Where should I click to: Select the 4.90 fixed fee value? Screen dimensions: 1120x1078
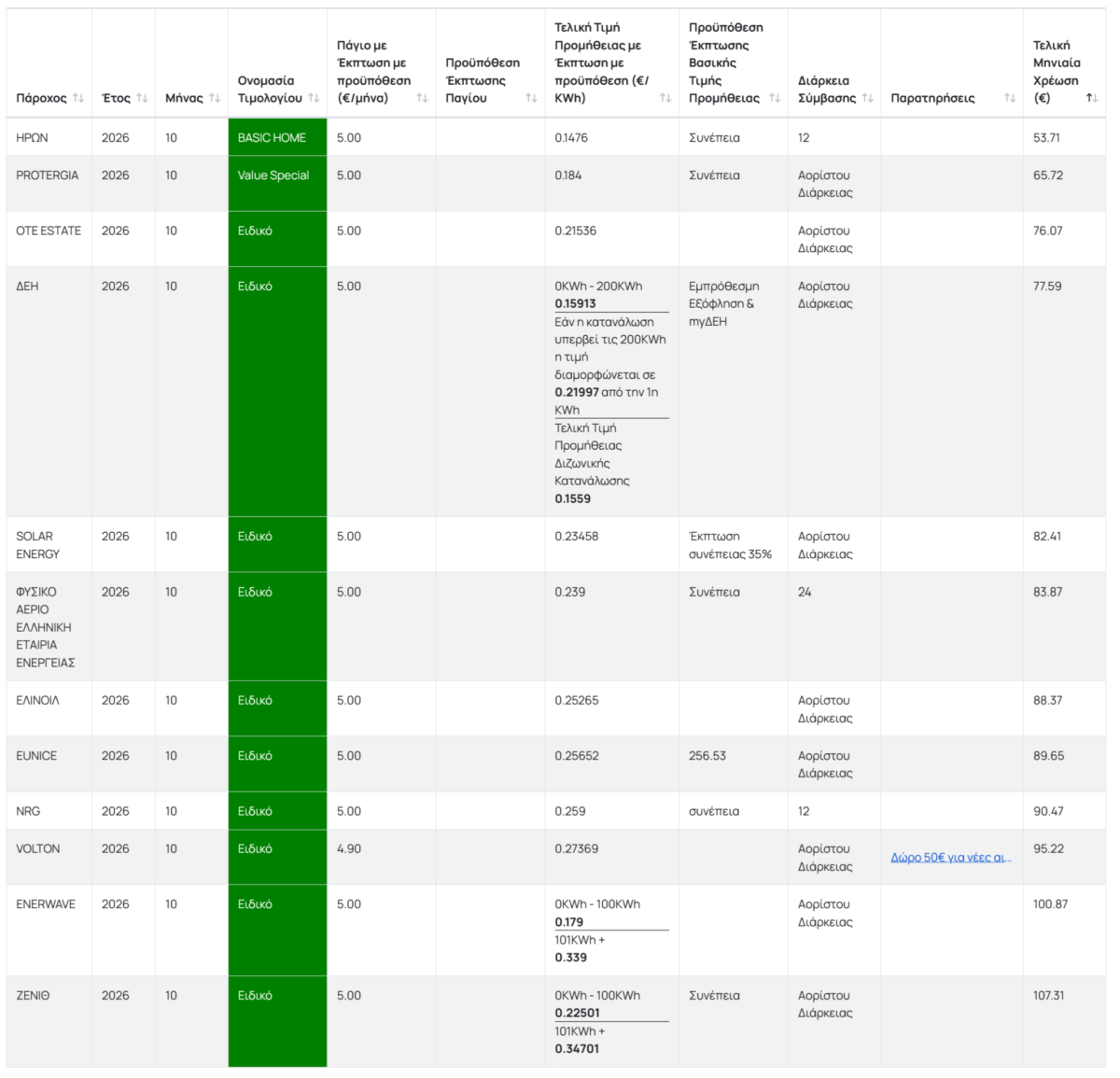[x=349, y=848]
